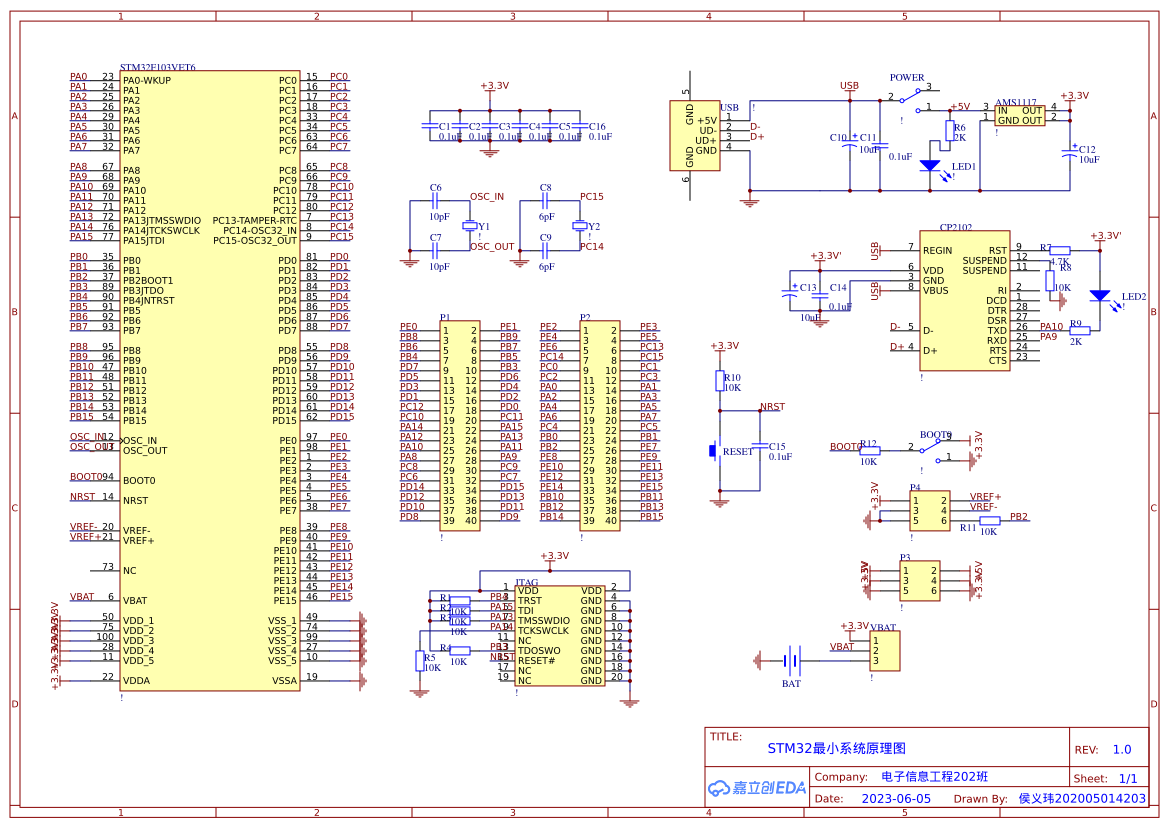The image size is (1169, 828).
Task: Click the STM32F103VET6 part name label
Action: (x=158, y=68)
